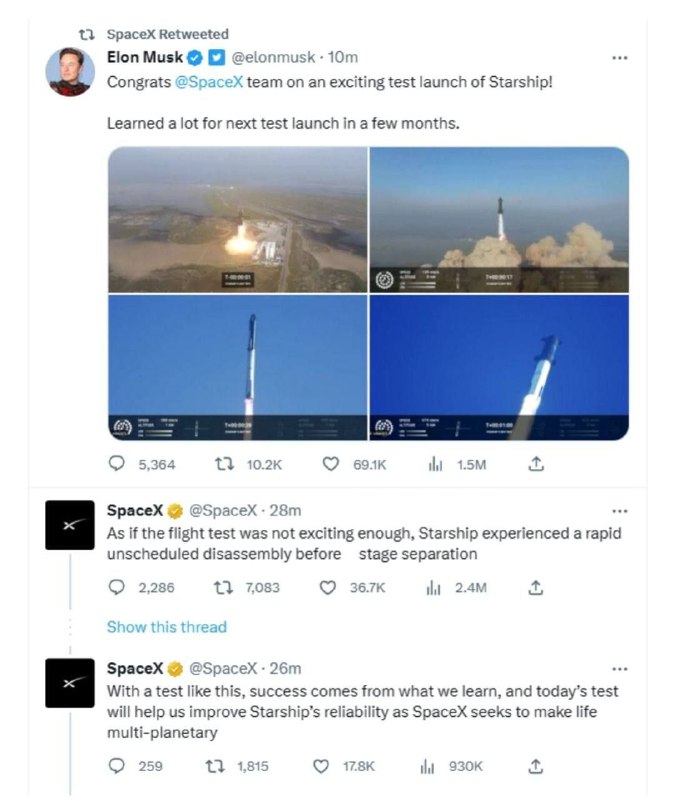Screen dimensions: 674x800
Task: Open the more options menu on Elon's tweet
Action: (621, 58)
